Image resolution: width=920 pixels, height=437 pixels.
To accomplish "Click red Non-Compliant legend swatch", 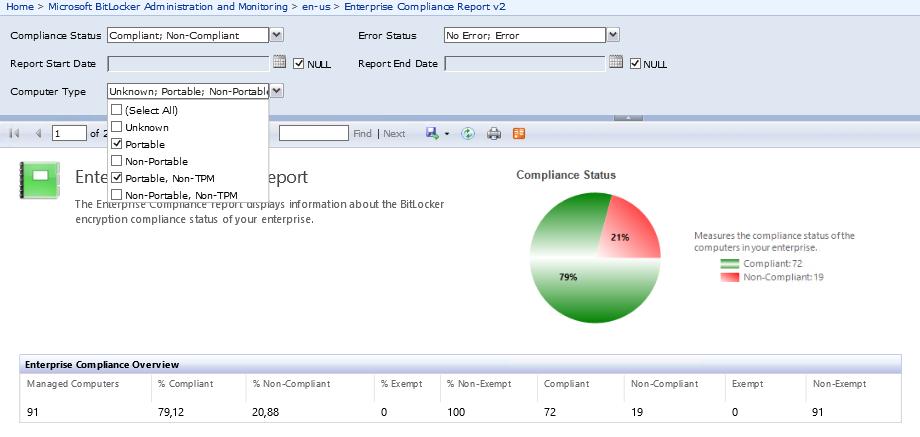I will click(730, 277).
